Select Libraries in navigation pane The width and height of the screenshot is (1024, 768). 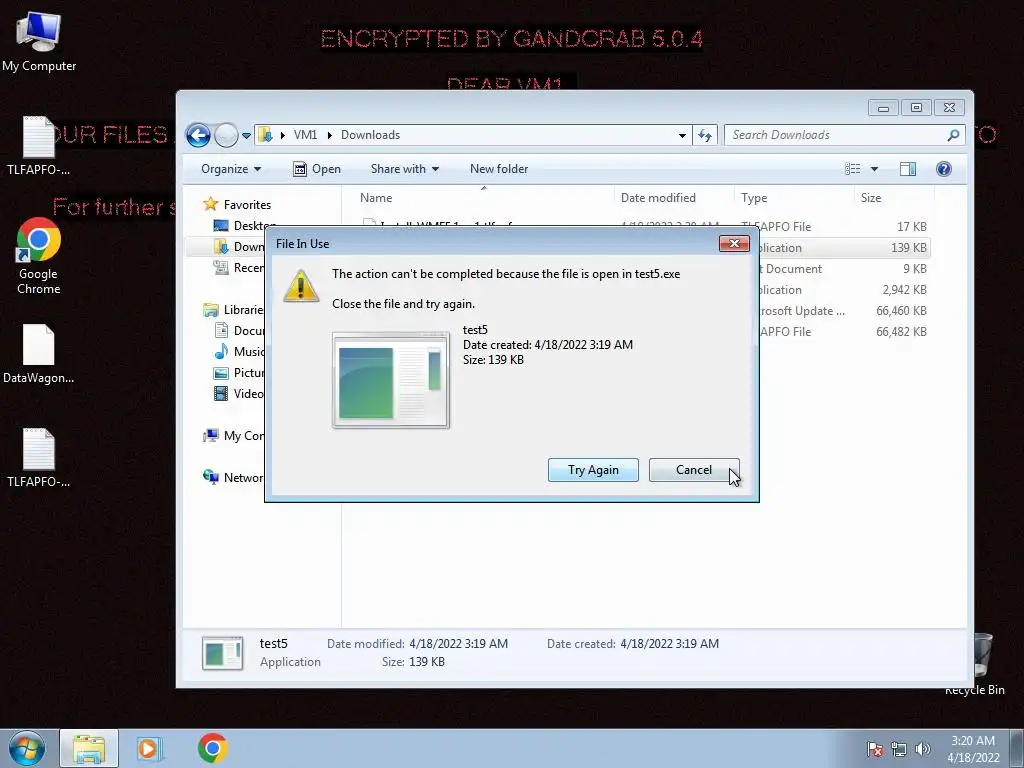(x=232, y=310)
